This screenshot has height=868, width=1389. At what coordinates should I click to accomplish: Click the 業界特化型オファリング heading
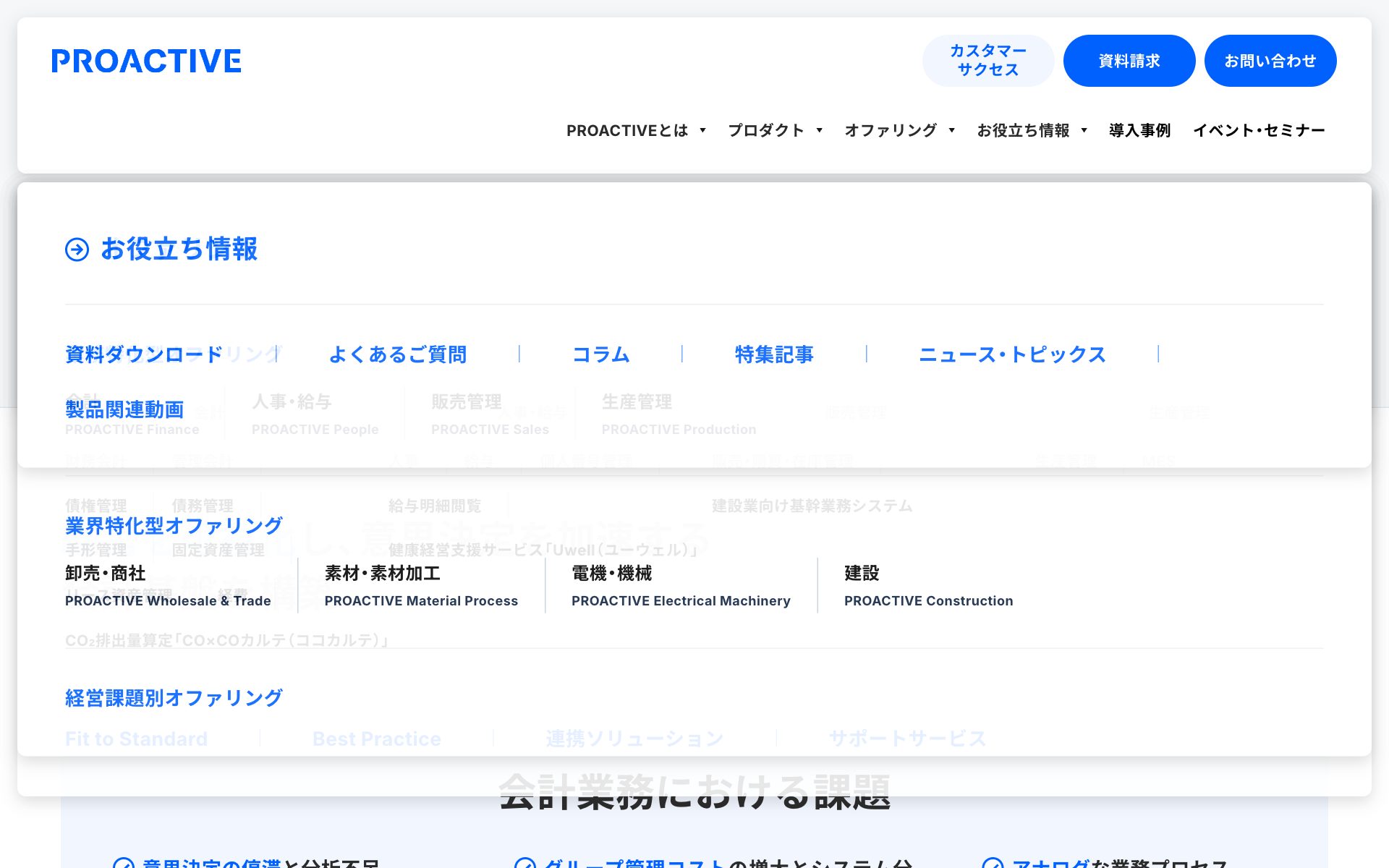(x=174, y=526)
